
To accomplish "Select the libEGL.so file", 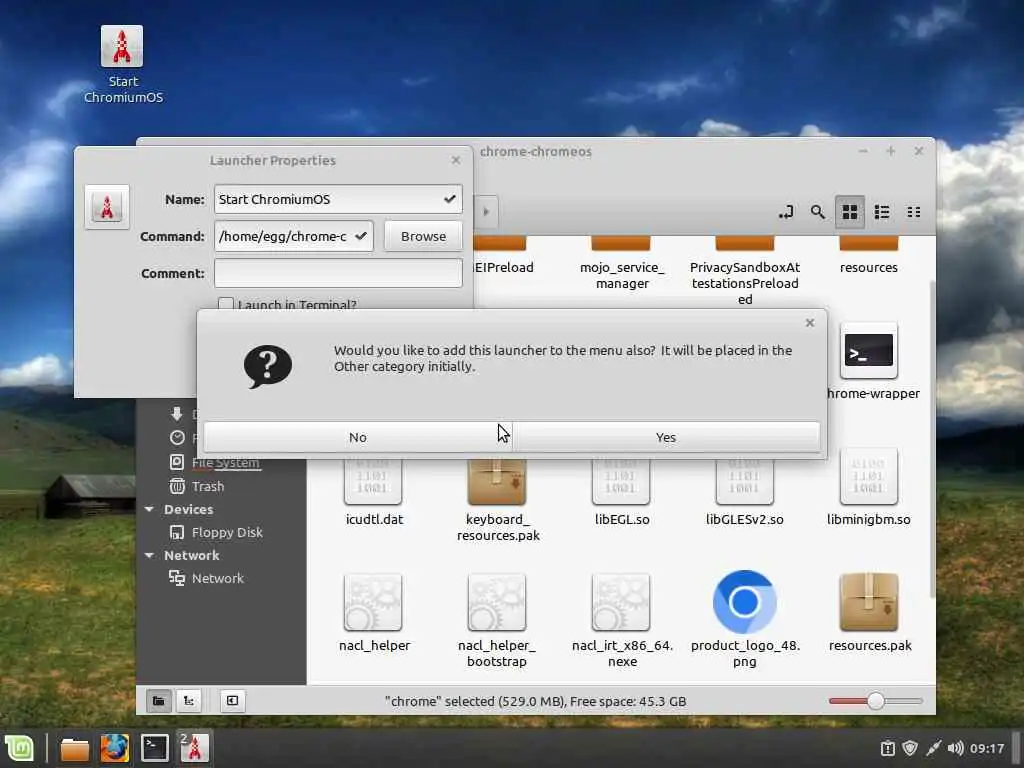I will pos(621,492).
